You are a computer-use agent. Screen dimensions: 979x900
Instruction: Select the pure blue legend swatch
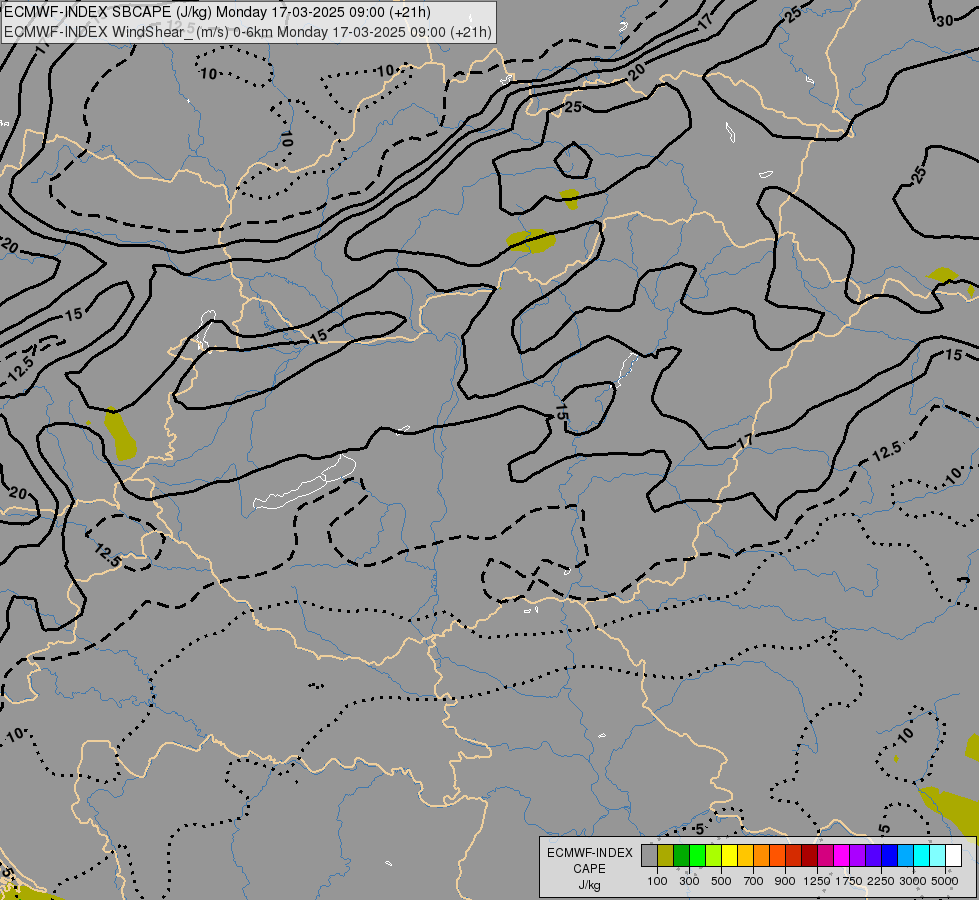(890, 856)
